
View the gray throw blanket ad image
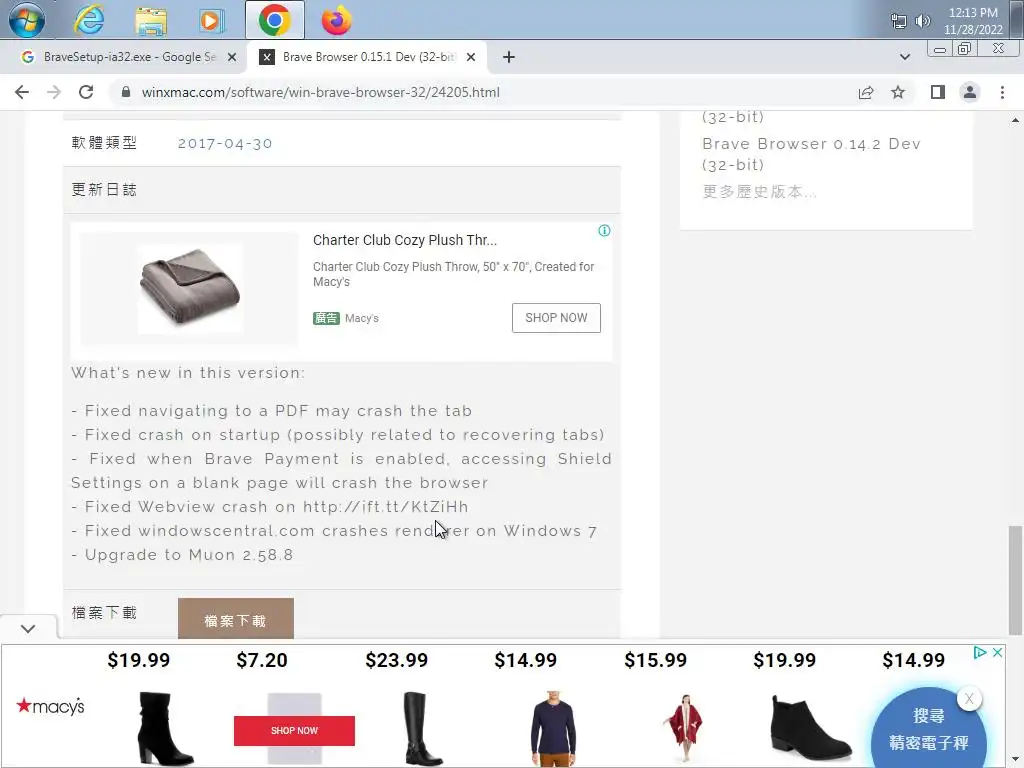[x=189, y=289]
